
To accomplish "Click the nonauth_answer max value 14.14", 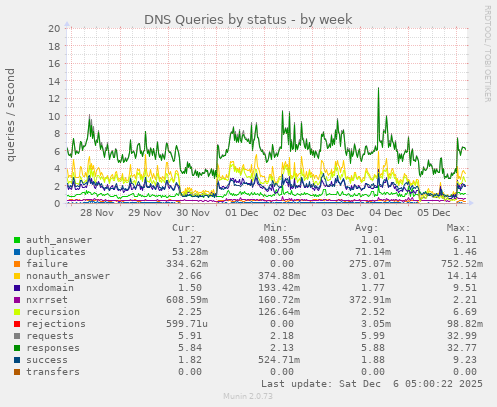I will click(462, 276).
